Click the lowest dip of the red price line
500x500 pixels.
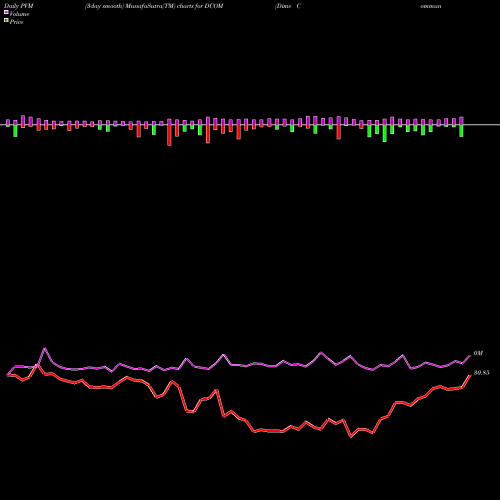[351, 436]
